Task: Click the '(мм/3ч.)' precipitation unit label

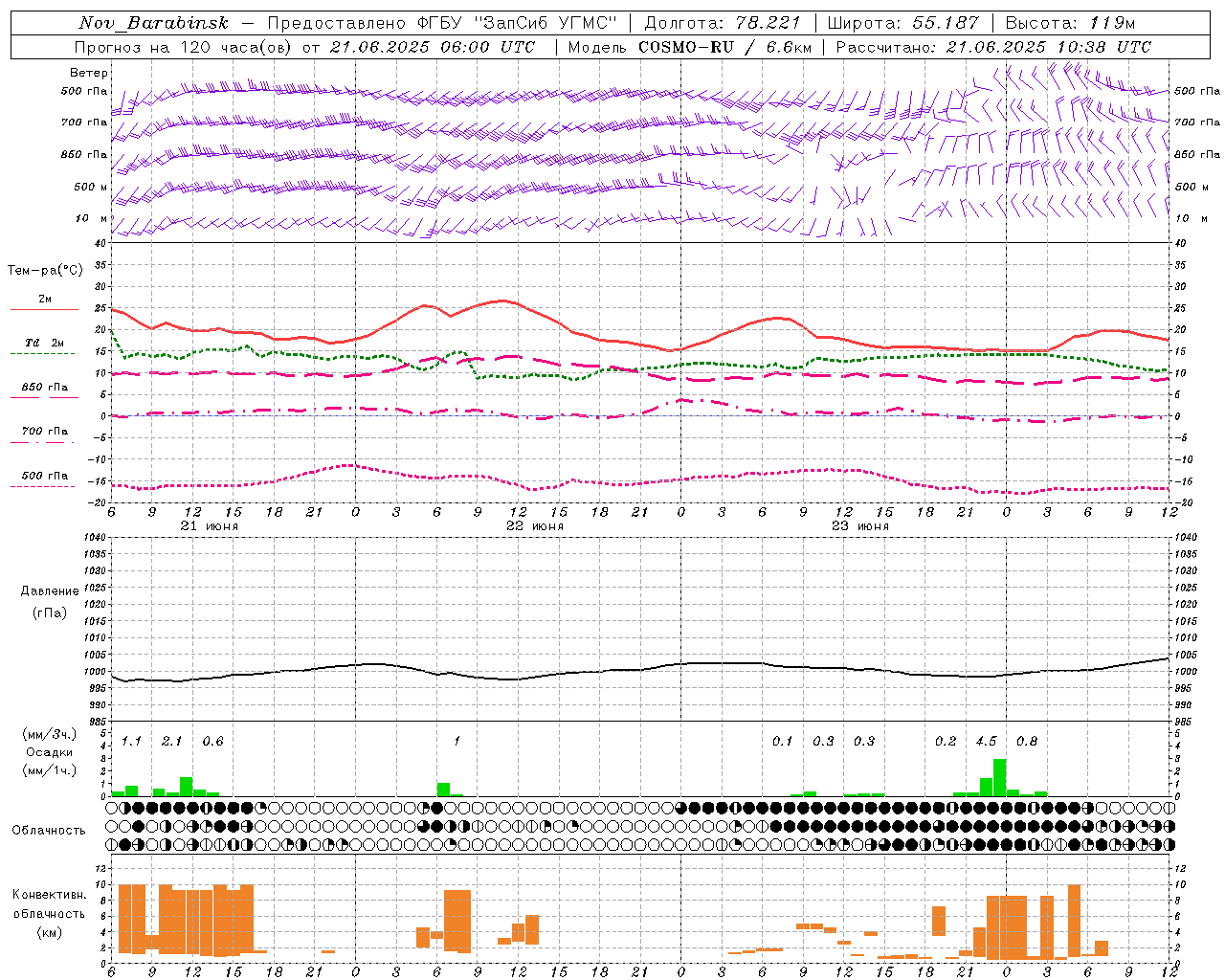Action: click(50, 734)
